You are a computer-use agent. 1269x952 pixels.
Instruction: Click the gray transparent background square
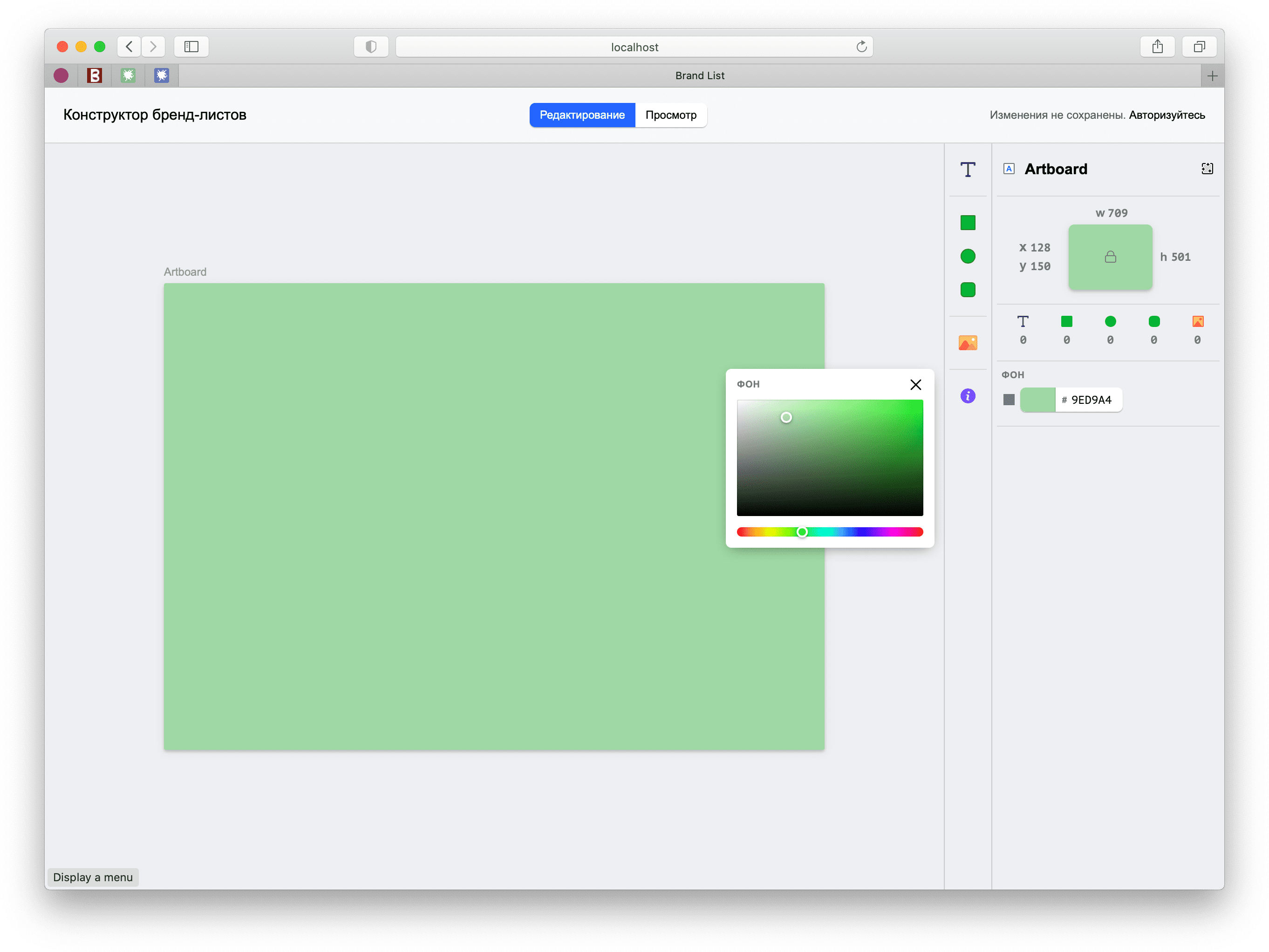click(x=1009, y=400)
